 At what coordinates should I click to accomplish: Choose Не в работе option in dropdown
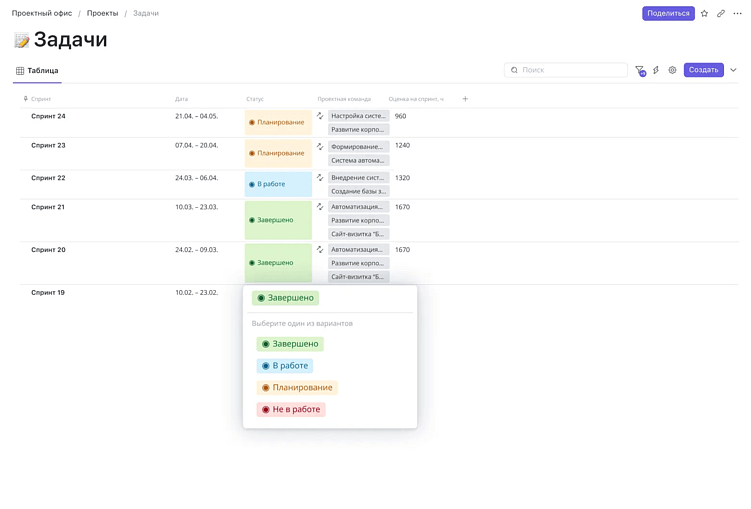point(291,410)
